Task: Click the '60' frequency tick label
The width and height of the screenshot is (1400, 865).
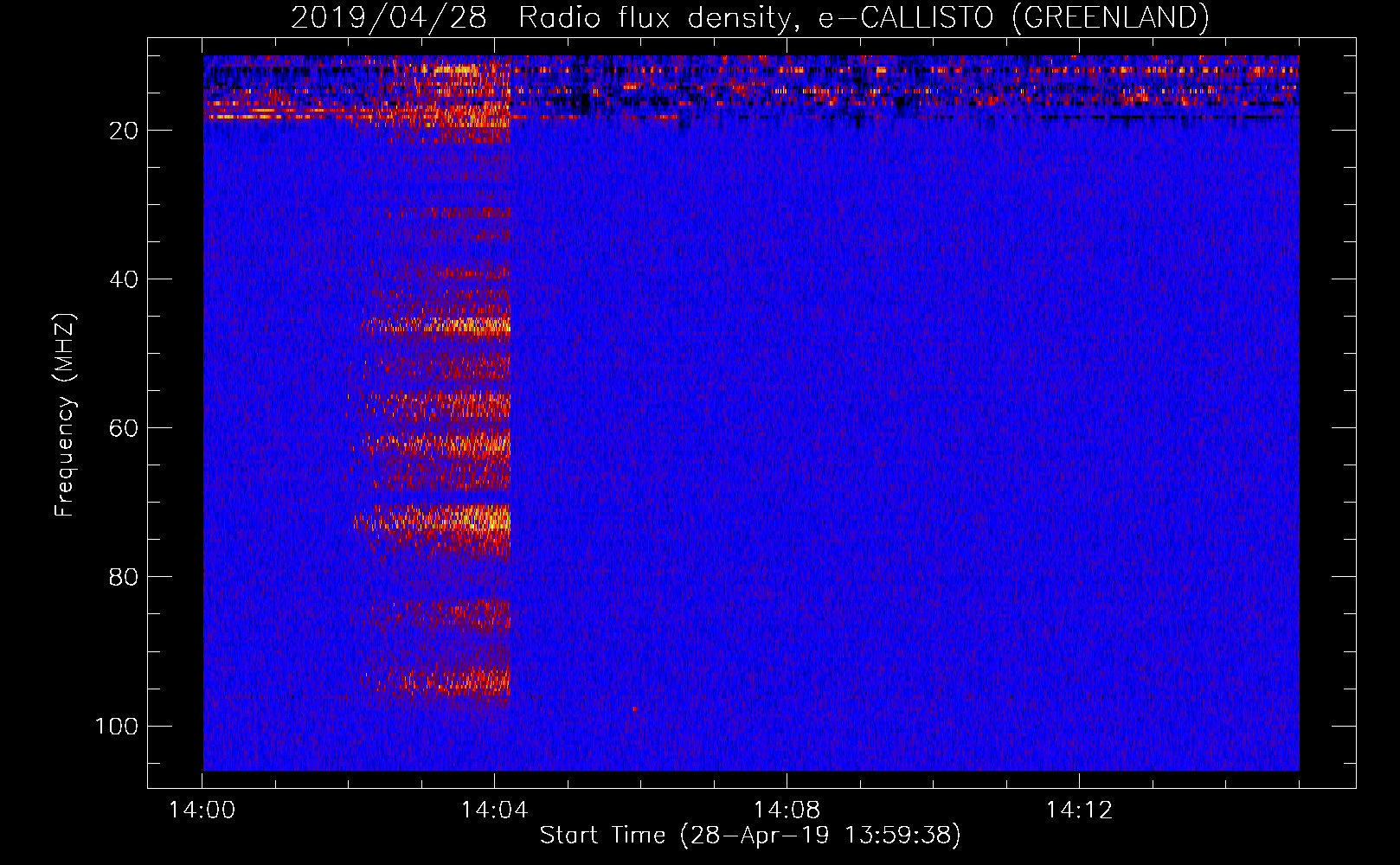Action: click(124, 428)
